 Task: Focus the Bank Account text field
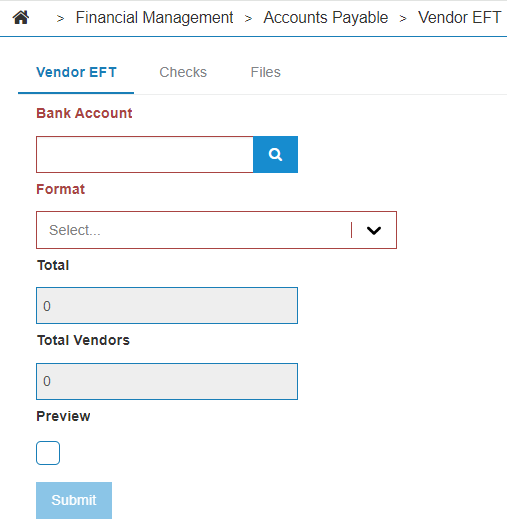tap(145, 155)
